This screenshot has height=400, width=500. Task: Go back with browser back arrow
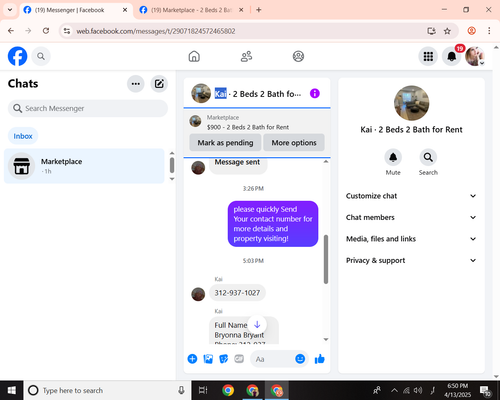11,31
